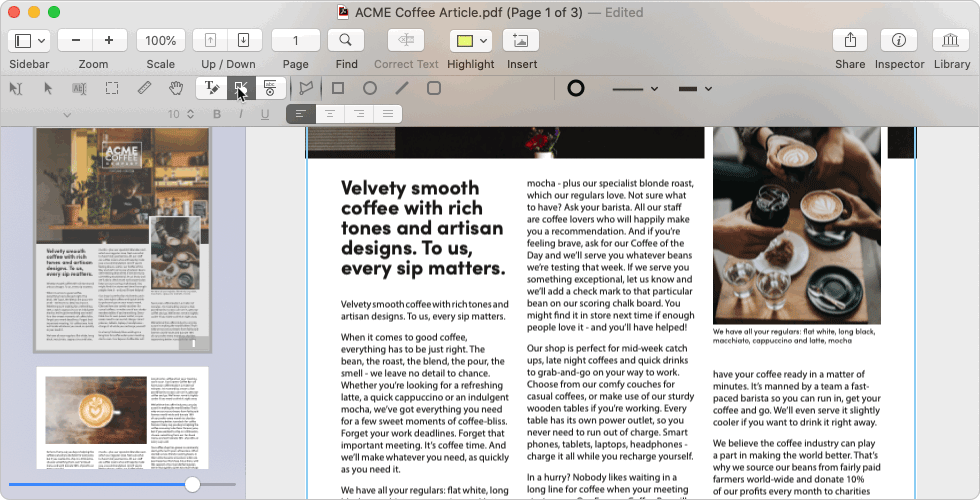Set text alignment to center
Viewport: 980px width, 500px height.
click(330, 114)
